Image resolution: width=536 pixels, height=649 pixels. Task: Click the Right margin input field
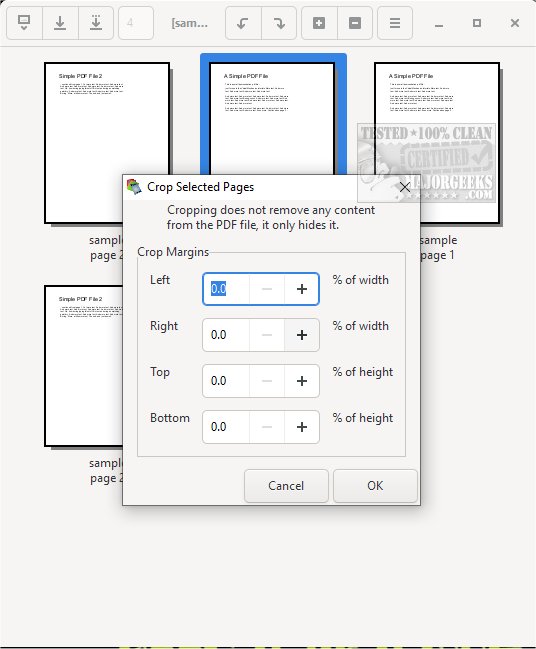[x=226, y=335]
